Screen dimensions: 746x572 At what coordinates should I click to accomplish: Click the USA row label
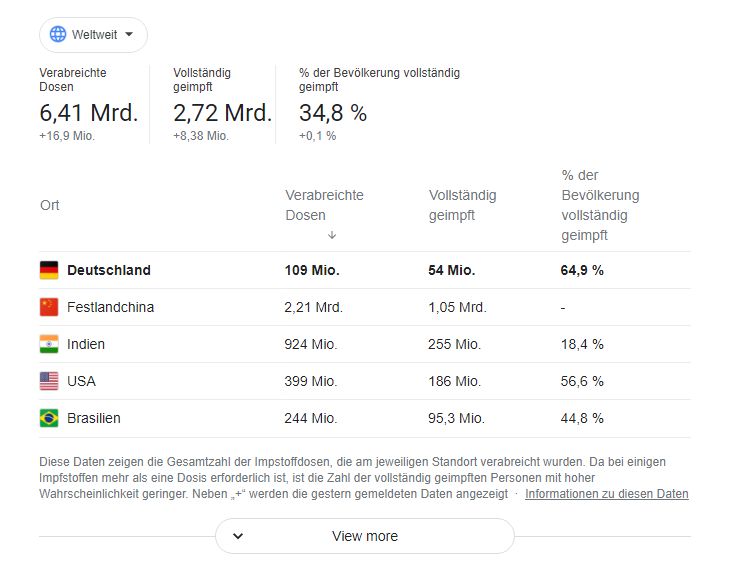pos(82,381)
